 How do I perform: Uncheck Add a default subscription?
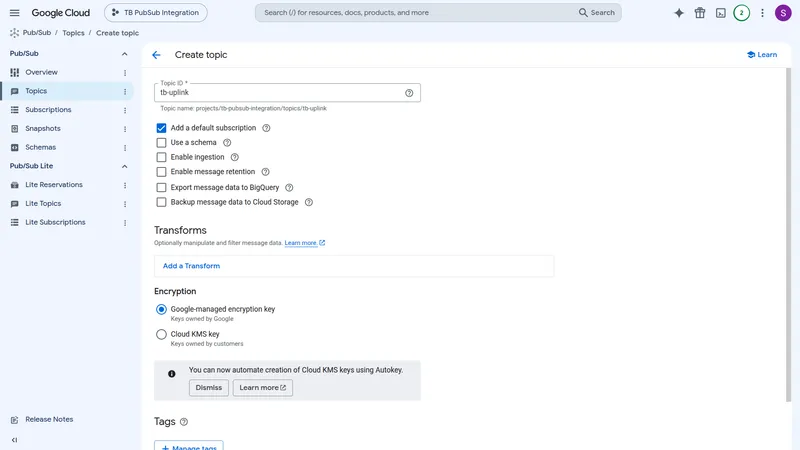[161, 128]
